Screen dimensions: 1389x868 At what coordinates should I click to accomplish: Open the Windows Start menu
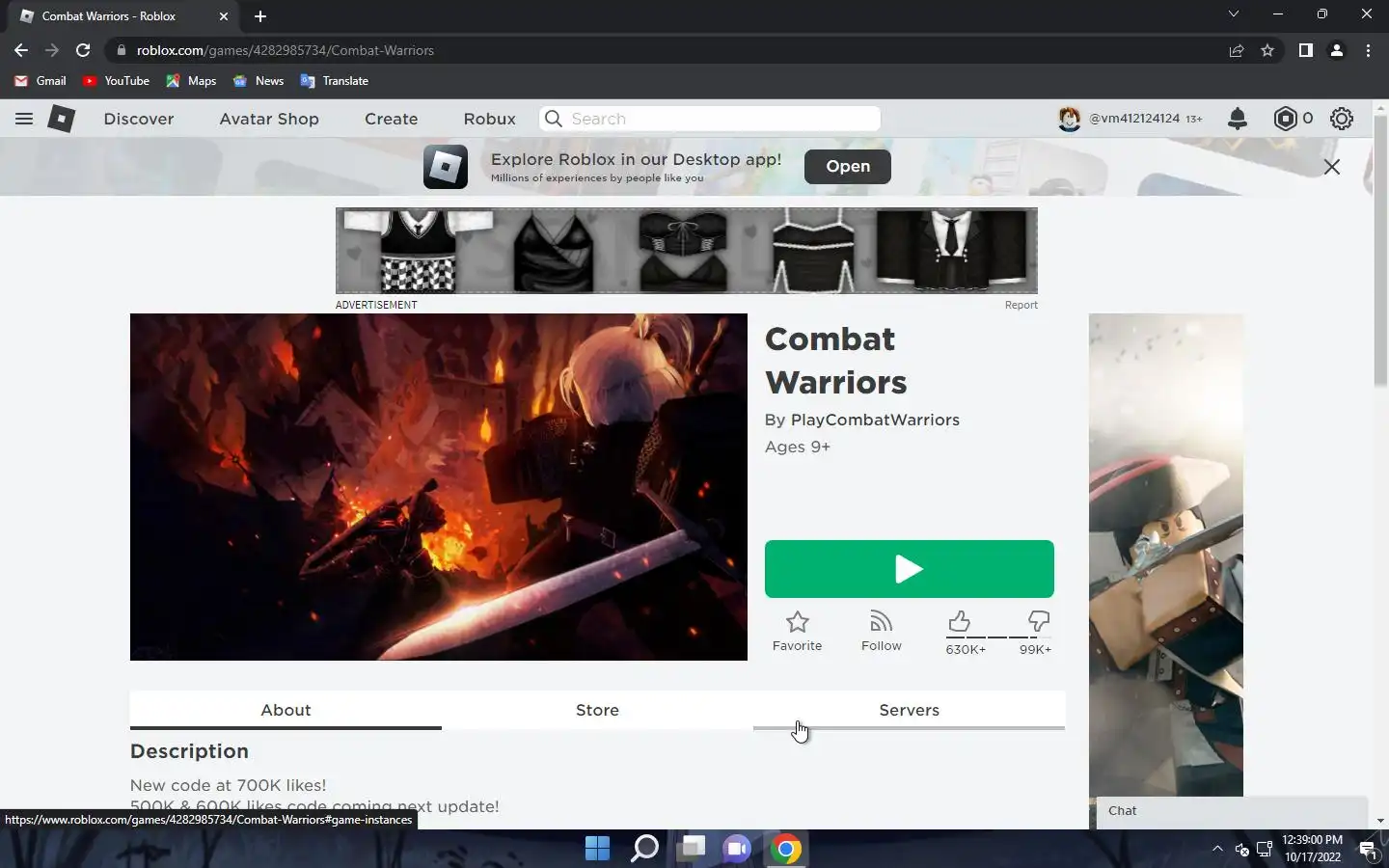597,849
